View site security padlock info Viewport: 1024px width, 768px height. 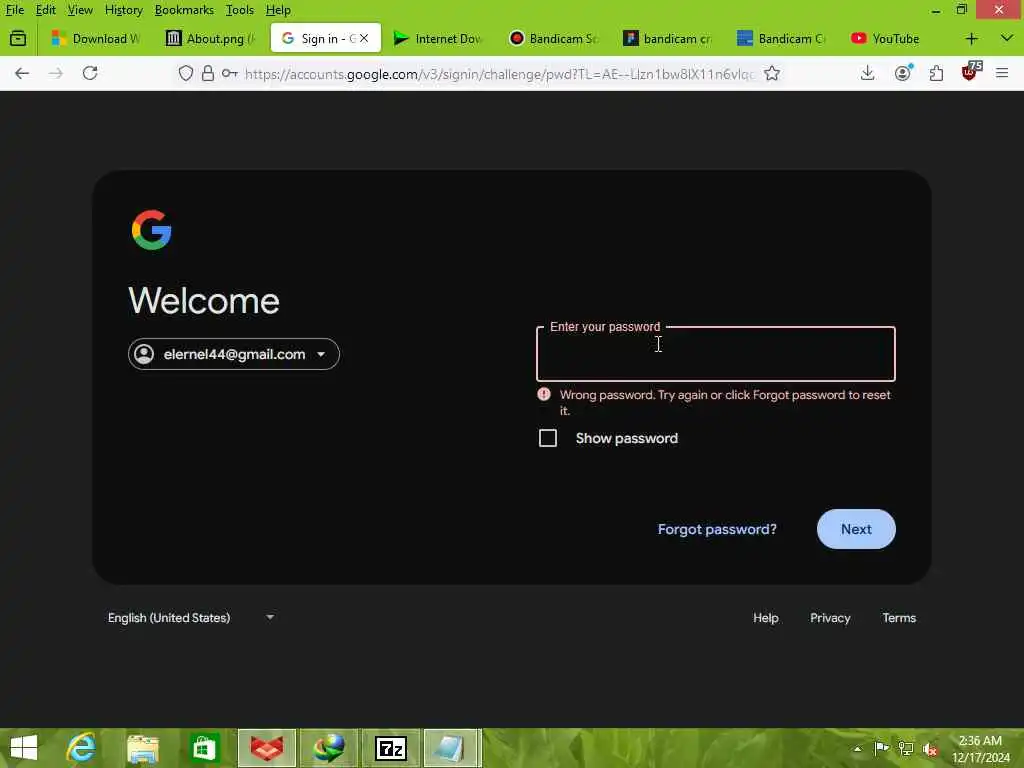click(x=208, y=73)
